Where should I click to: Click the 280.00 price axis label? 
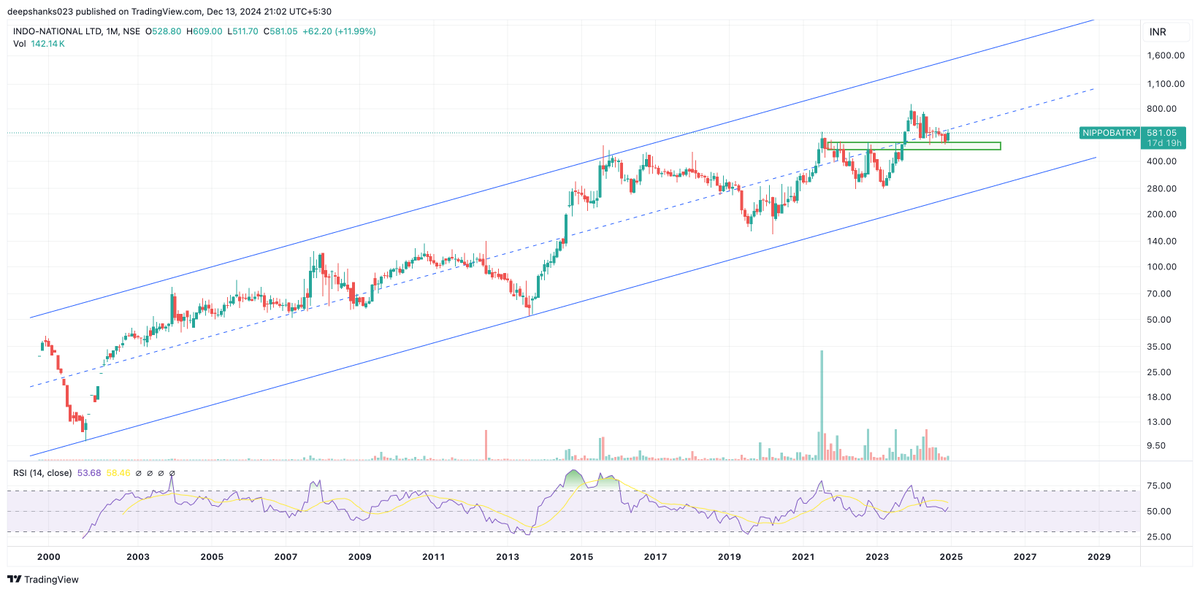[1161, 188]
